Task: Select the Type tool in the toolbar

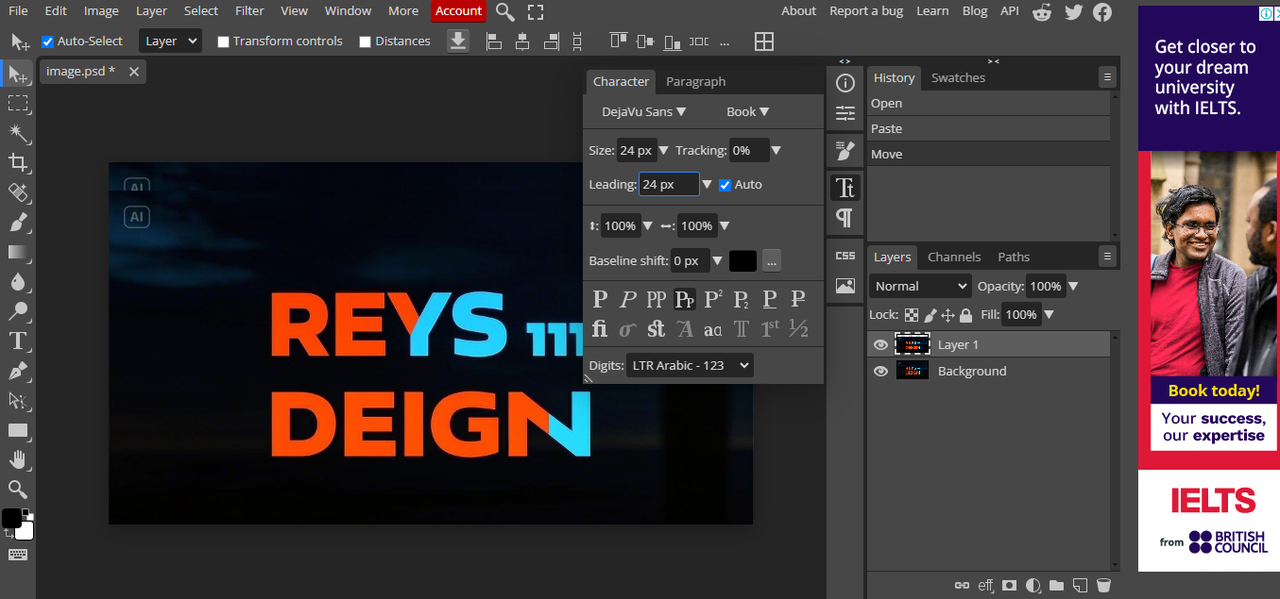Action: pyautogui.click(x=18, y=341)
